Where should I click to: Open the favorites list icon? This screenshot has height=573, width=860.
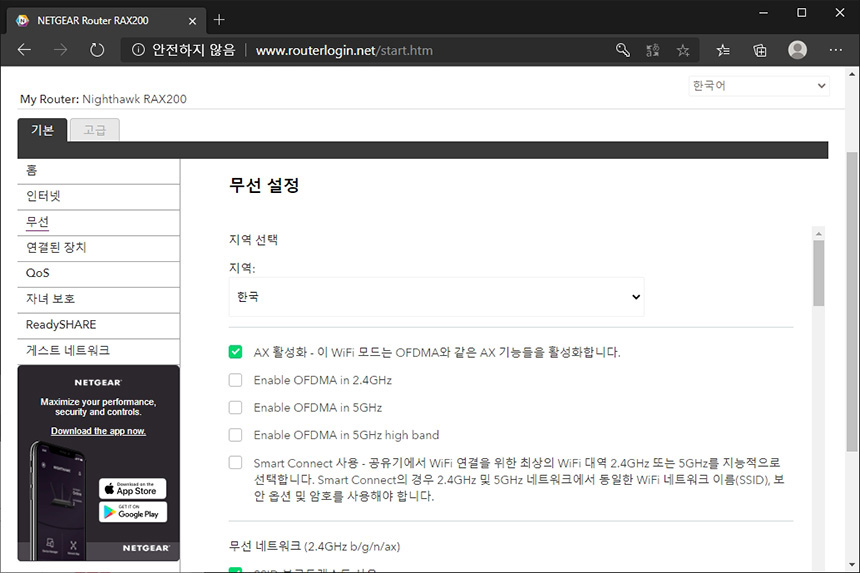pyautogui.click(x=723, y=50)
